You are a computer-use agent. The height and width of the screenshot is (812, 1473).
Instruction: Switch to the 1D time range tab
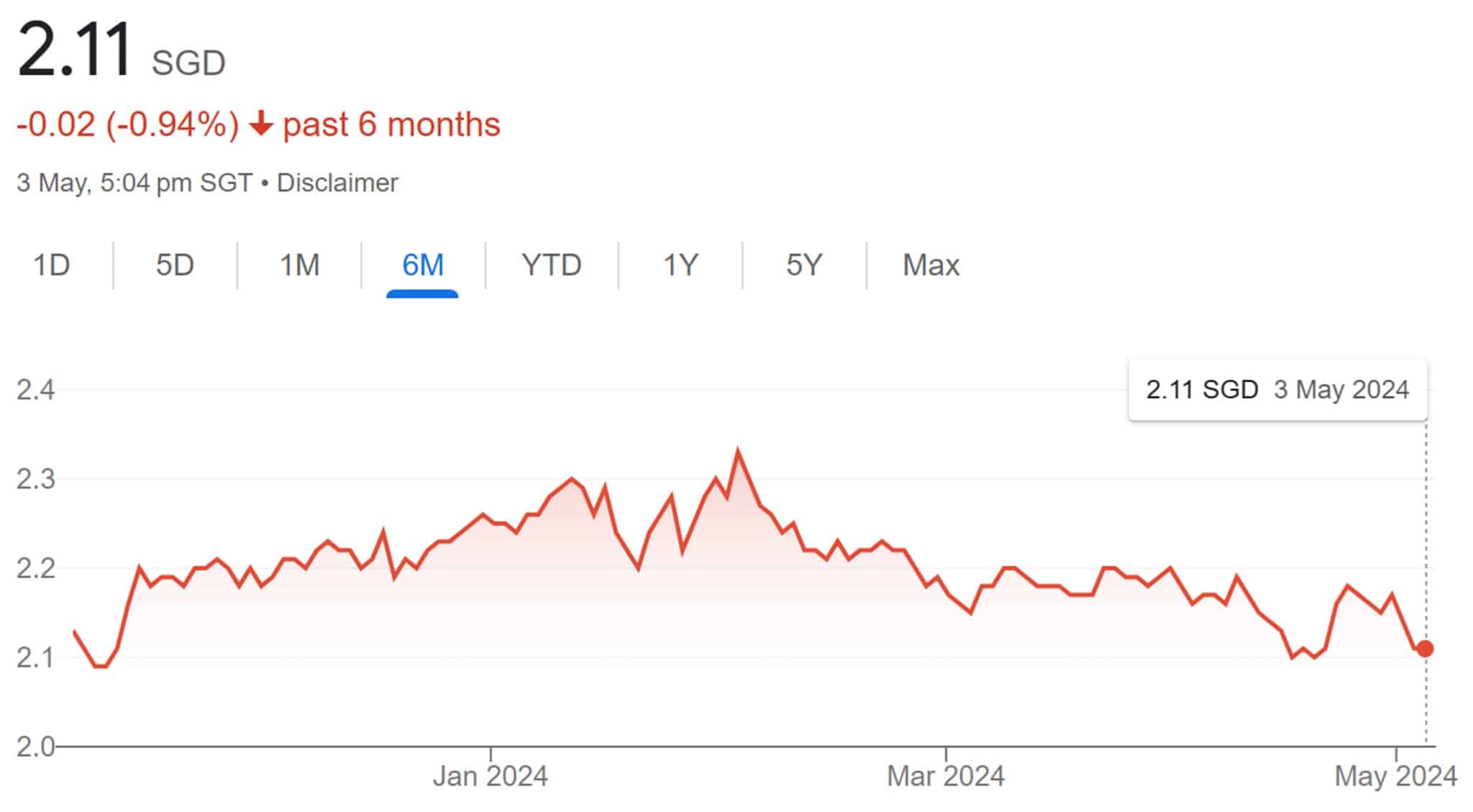(x=52, y=265)
